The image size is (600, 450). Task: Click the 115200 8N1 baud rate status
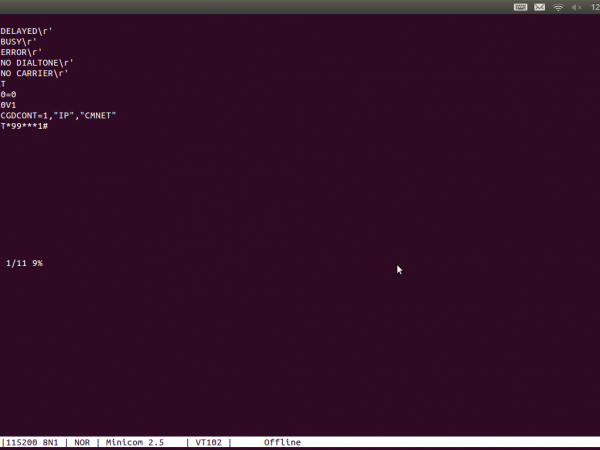click(x=33, y=442)
